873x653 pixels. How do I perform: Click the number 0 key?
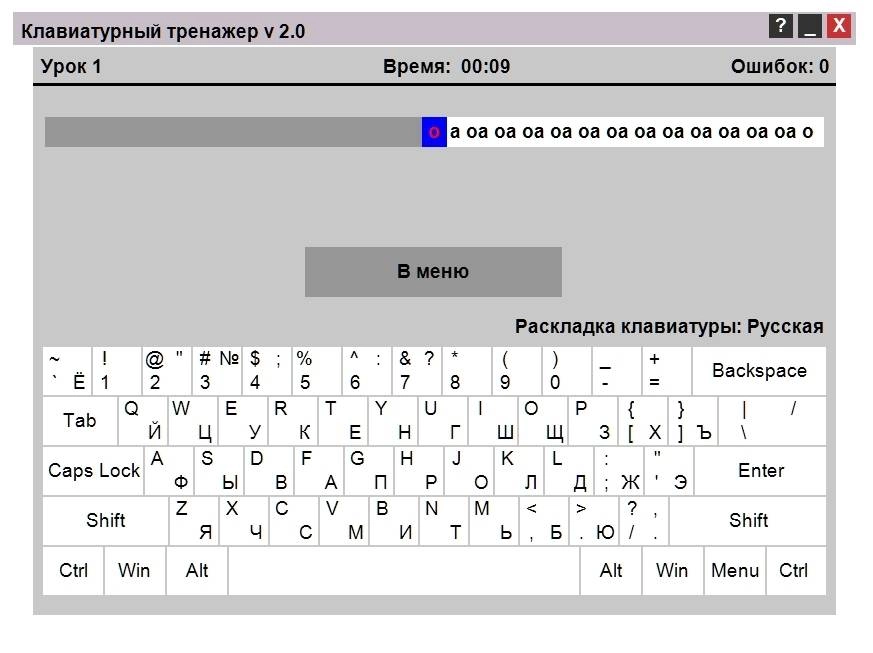tap(567, 371)
